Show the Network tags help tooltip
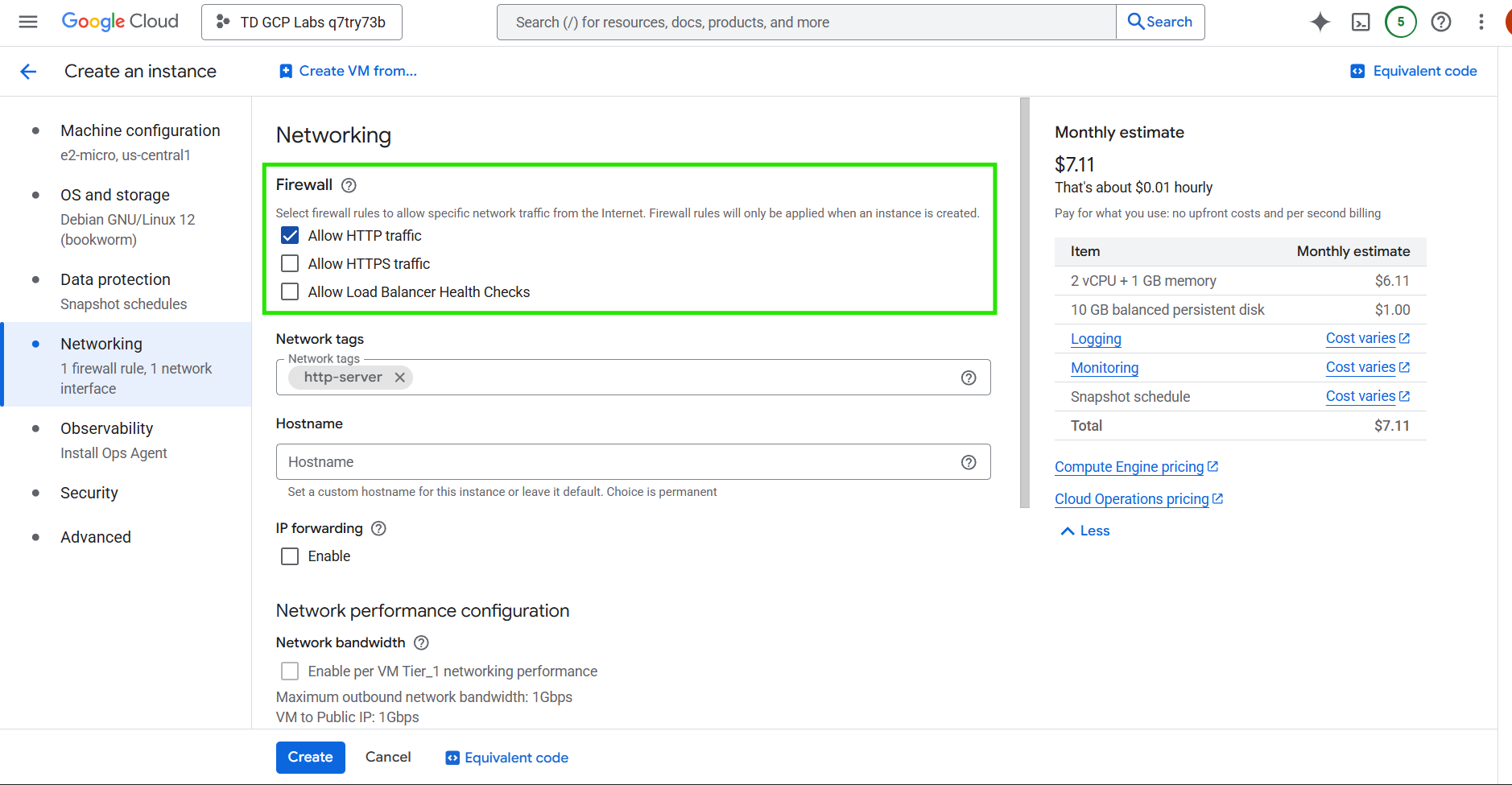The width and height of the screenshot is (1512, 785). pyautogui.click(x=968, y=377)
